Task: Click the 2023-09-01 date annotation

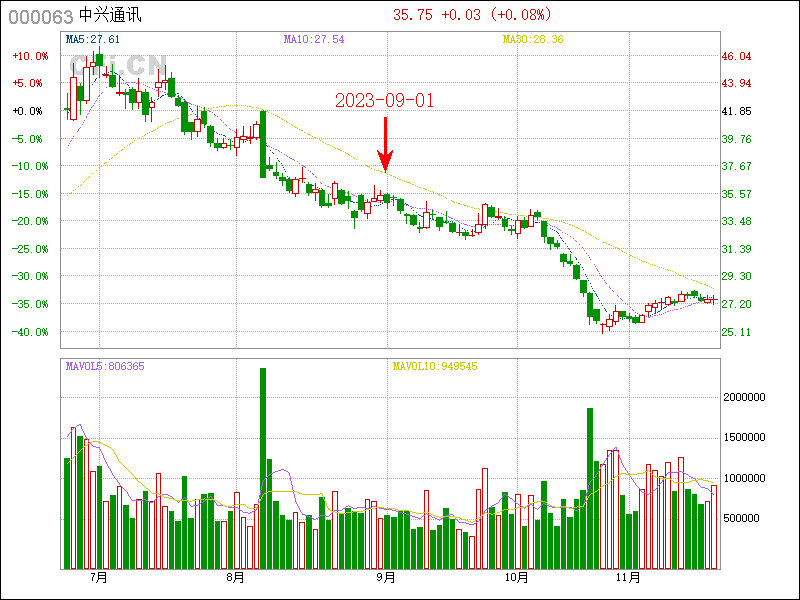Action: 385,101
